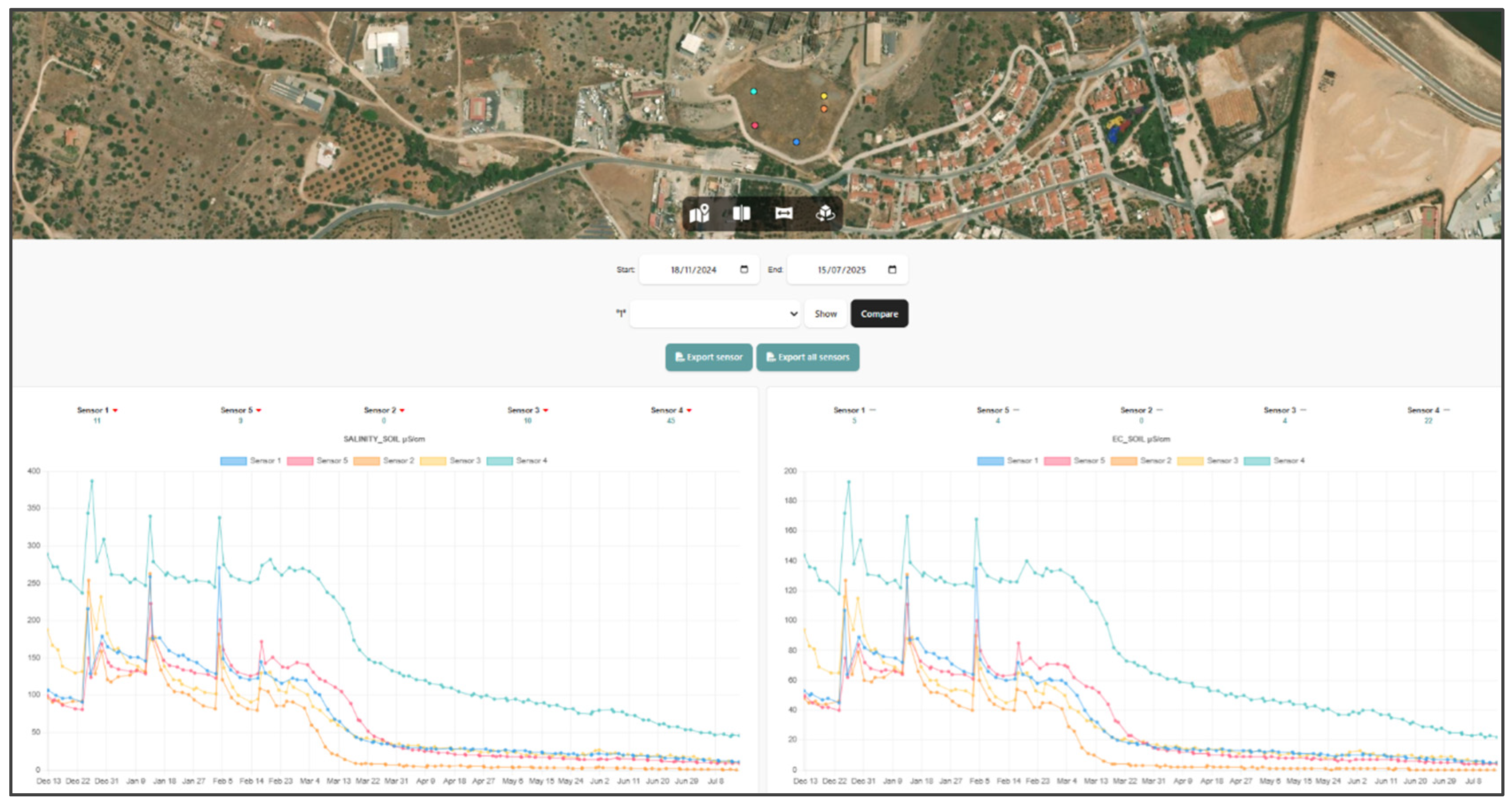Click the red sensor marker on map
This screenshot has height=807, width=1512.
pos(755,125)
